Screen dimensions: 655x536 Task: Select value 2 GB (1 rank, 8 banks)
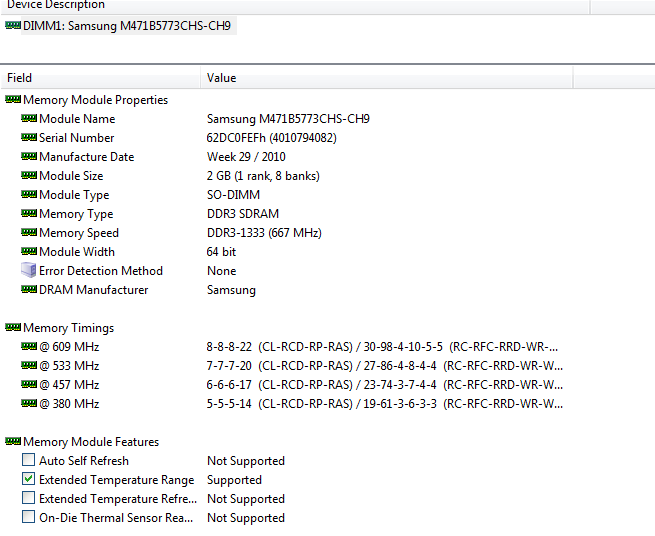point(263,176)
